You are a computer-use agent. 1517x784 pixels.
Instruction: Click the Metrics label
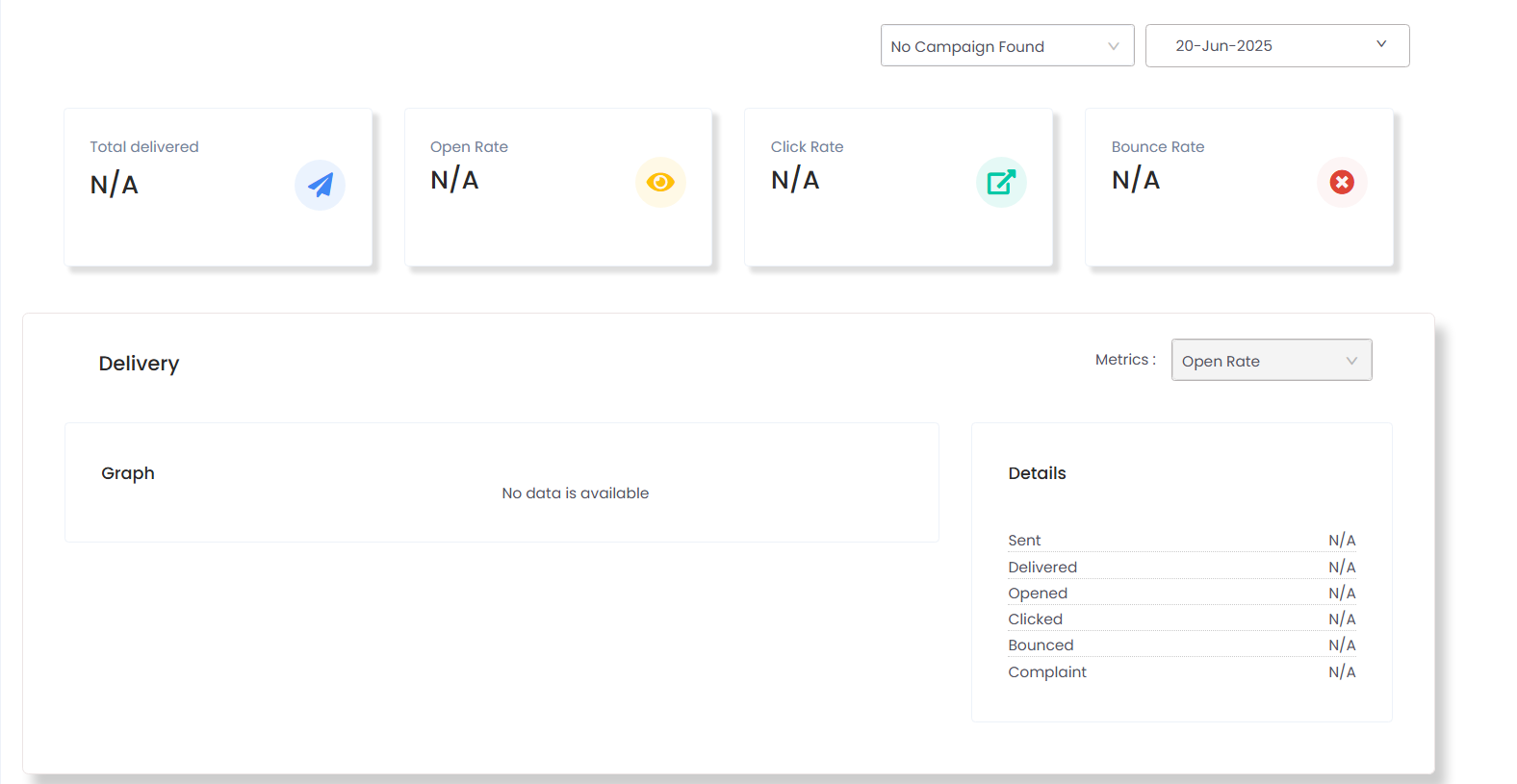click(x=1125, y=360)
